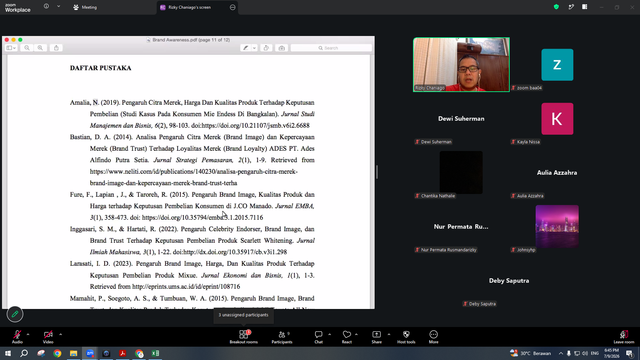Select Johnsyhp city skyline tile

point(557,226)
